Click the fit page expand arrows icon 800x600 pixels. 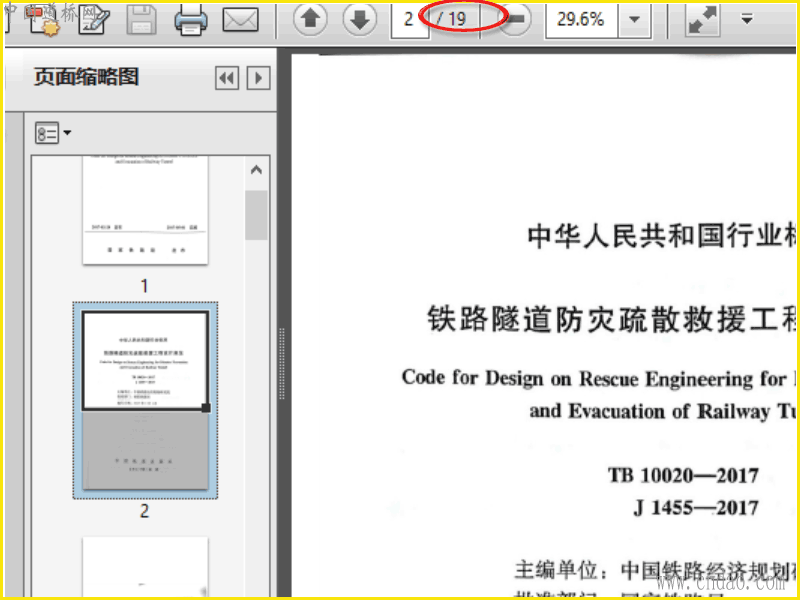[x=702, y=19]
